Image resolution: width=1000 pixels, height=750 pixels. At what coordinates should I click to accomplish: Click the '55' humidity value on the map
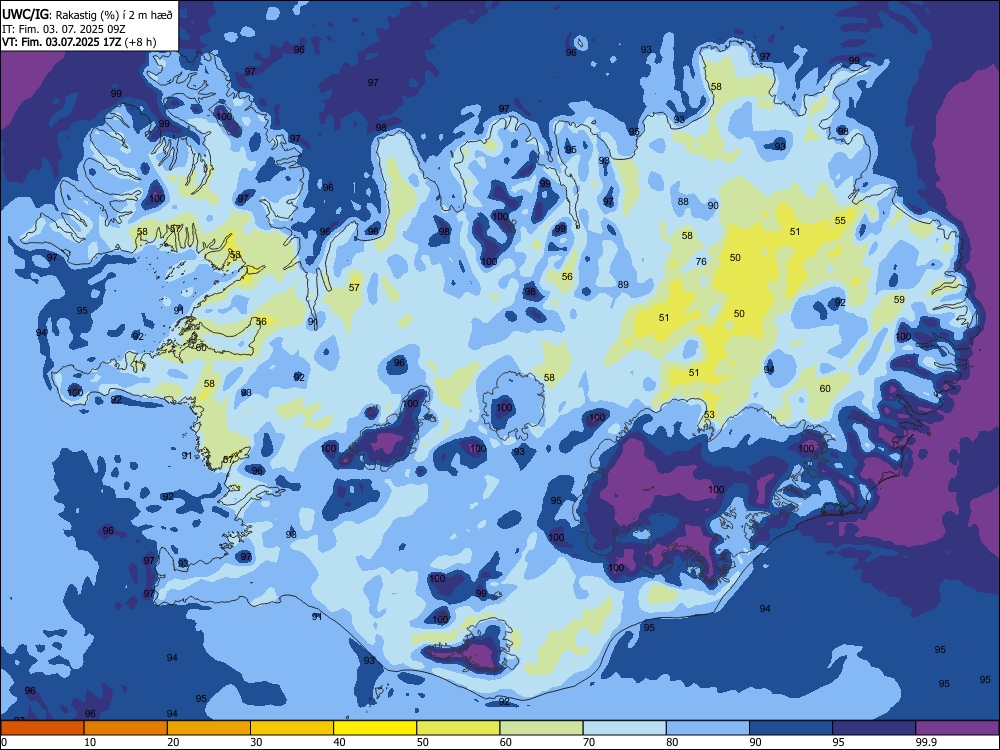coord(841,221)
